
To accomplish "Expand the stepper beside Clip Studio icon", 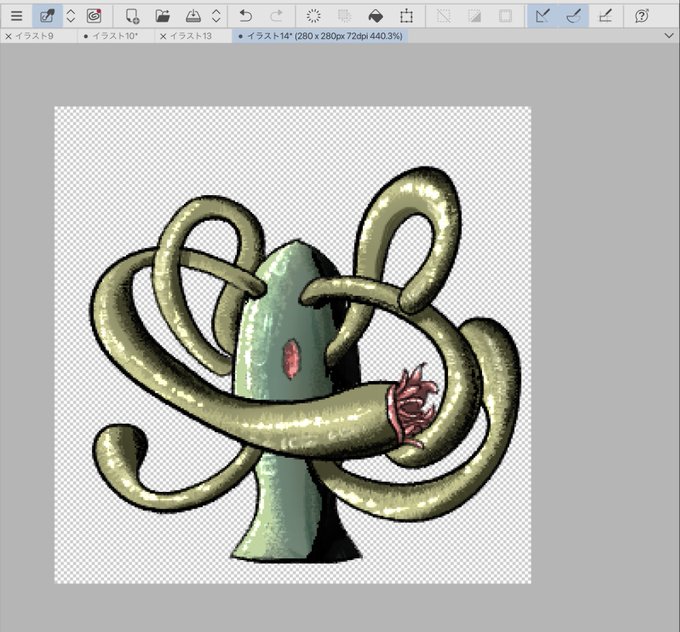I will click(x=71, y=16).
